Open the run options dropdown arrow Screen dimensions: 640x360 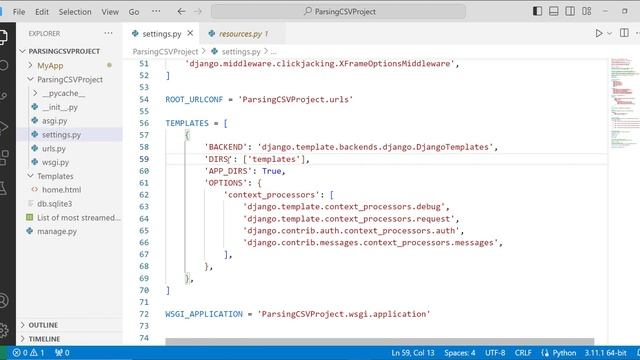click(609, 33)
